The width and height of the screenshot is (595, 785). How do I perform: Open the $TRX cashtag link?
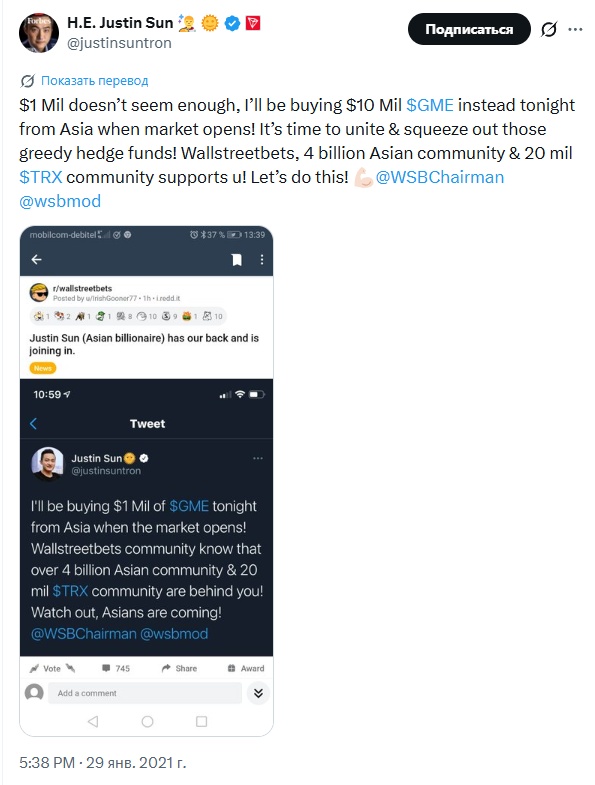(x=41, y=177)
